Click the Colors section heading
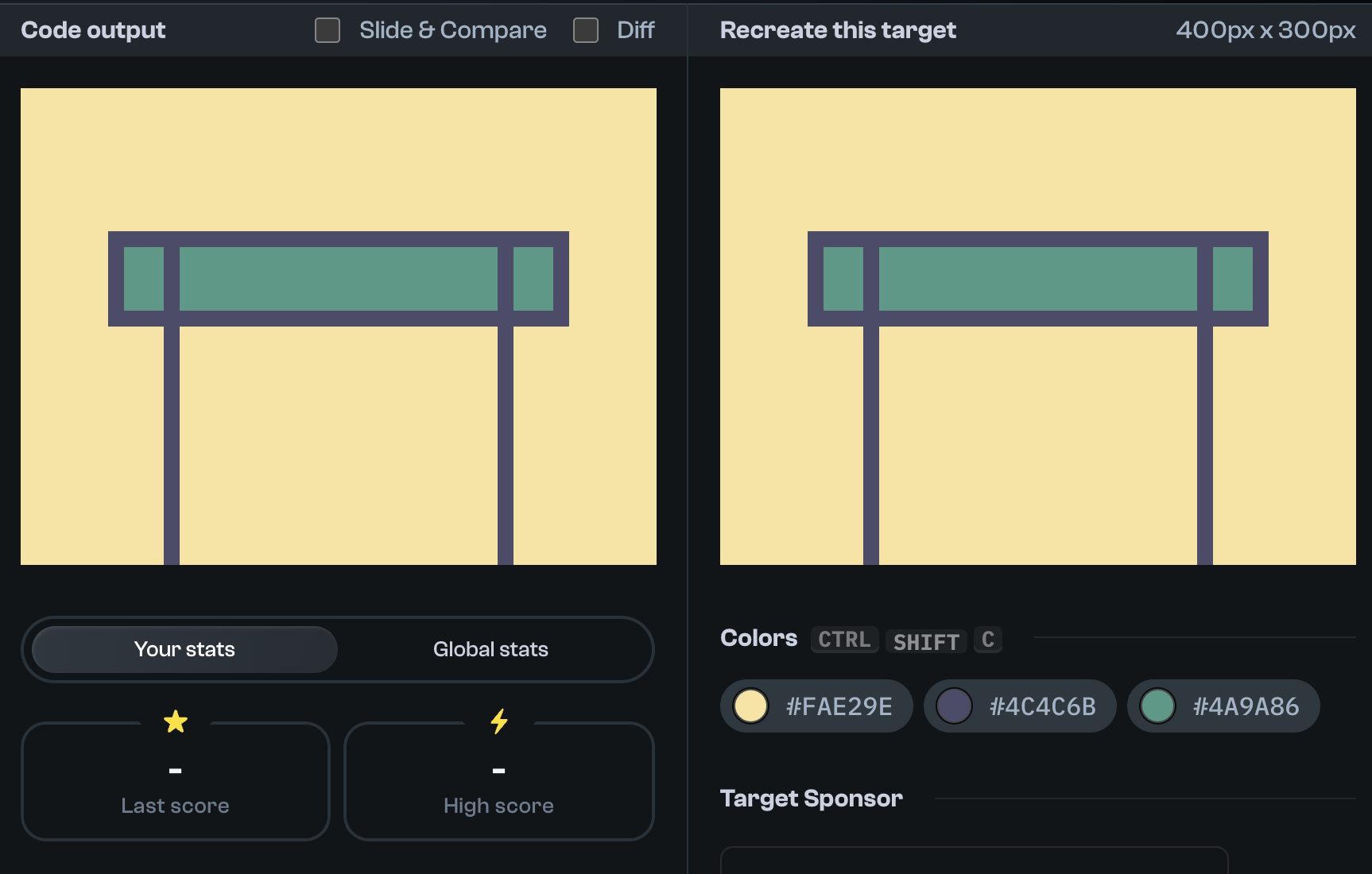 pyautogui.click(x=758, y=638)
